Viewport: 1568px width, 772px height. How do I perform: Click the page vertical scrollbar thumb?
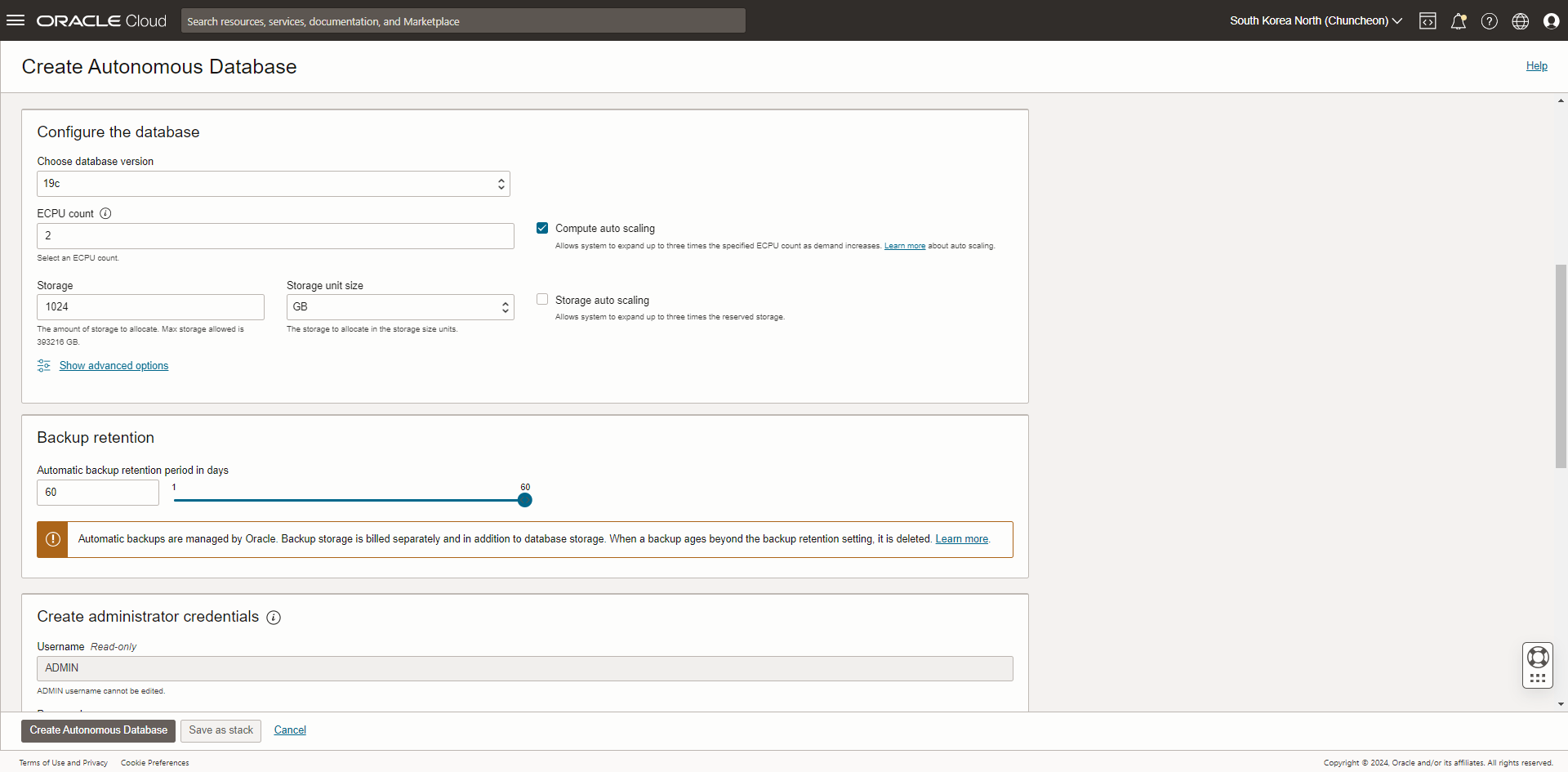pos(1561,366)
